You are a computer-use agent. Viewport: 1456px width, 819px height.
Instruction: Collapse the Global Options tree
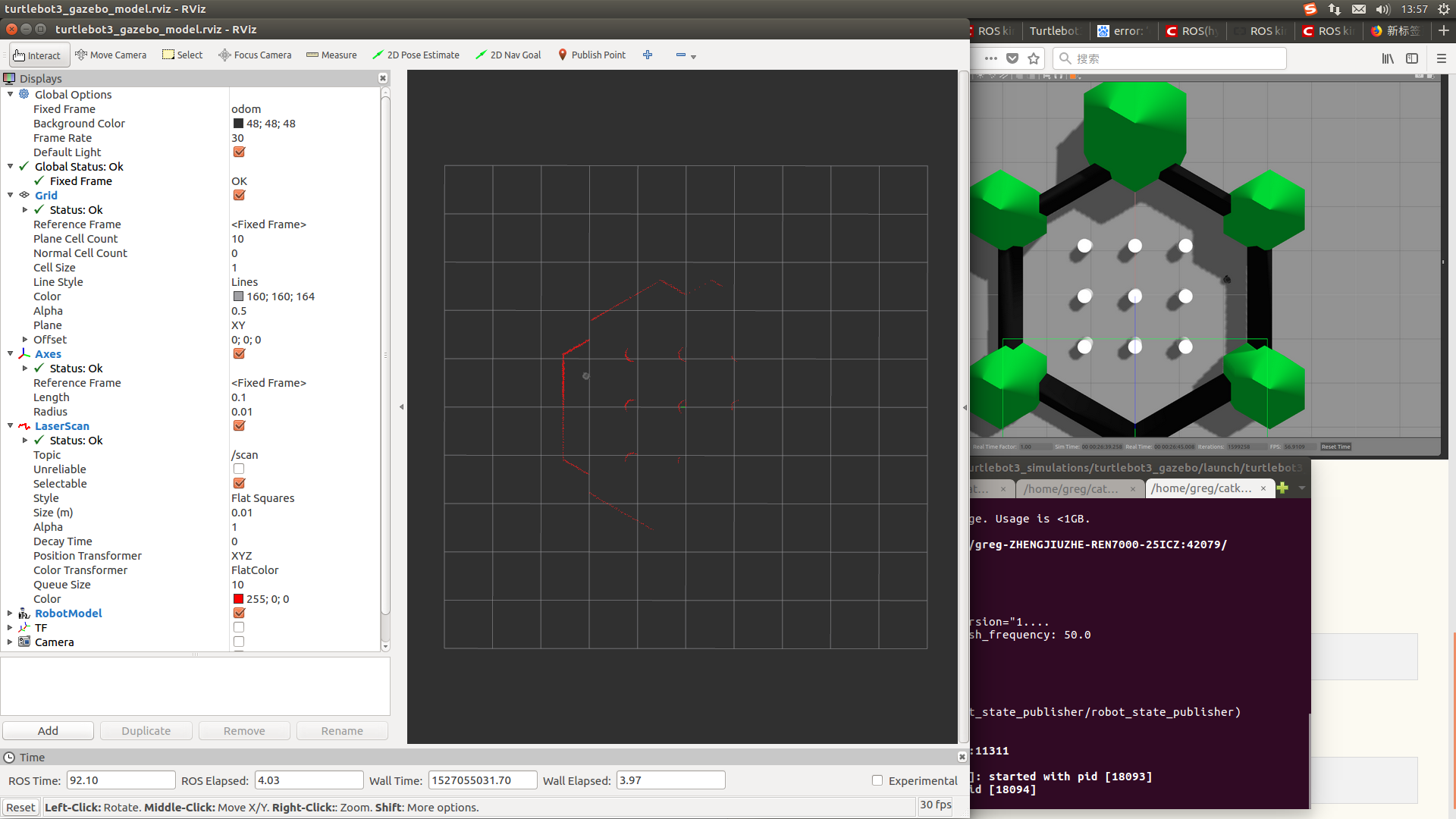(10, 94)
